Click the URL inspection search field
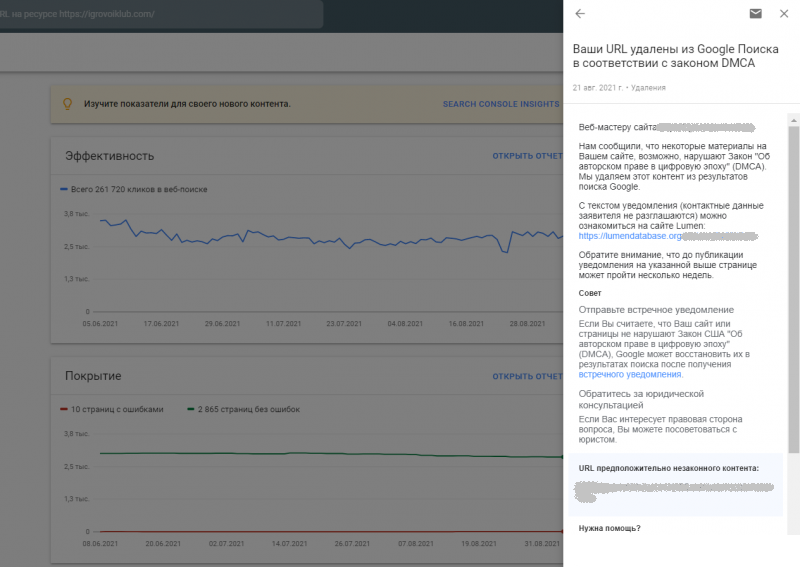 pyautogui.click(x=160, y=15)
